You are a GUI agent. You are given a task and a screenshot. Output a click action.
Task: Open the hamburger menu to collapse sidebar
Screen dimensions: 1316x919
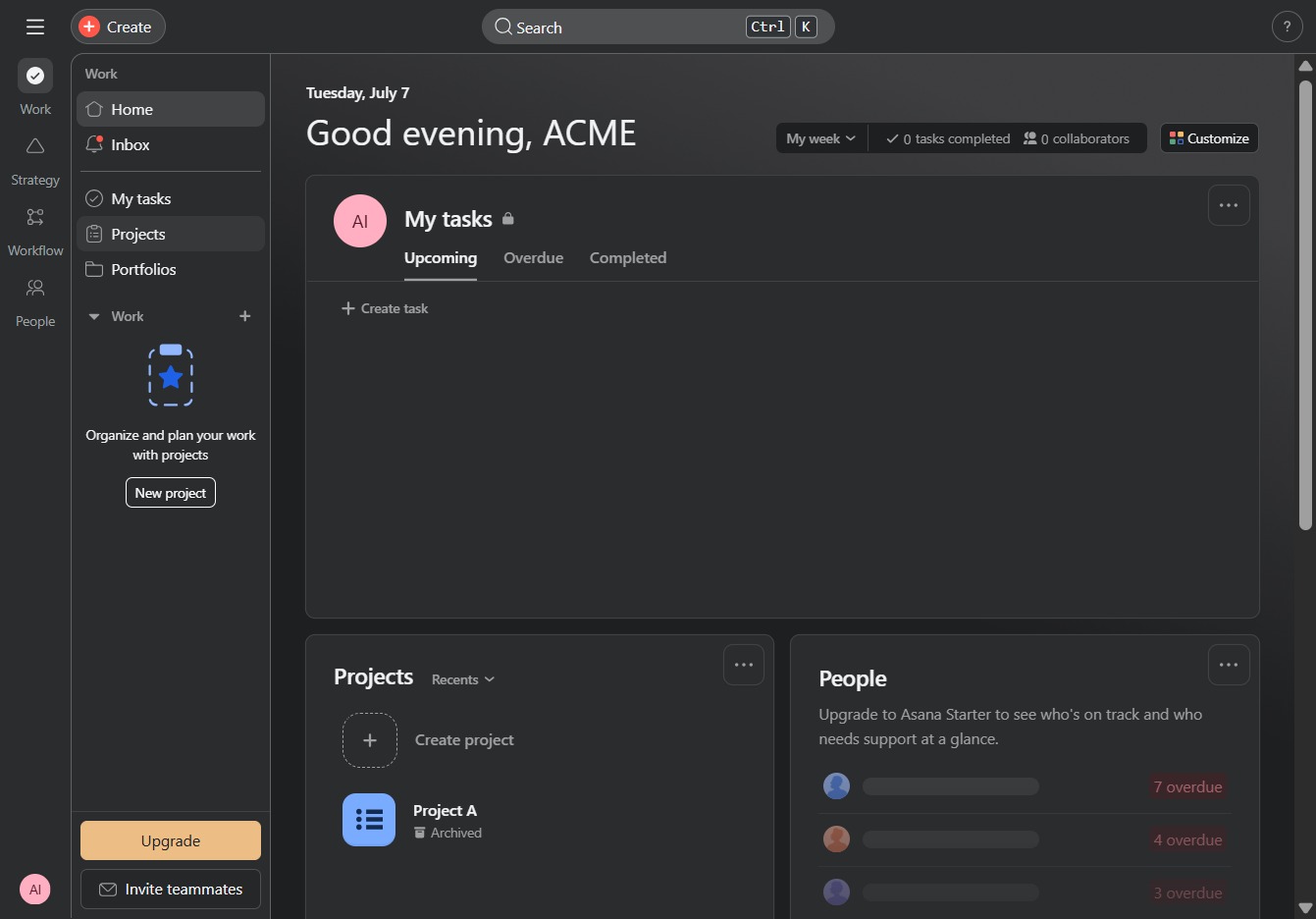pyautogui.click(x=35, y=27)
